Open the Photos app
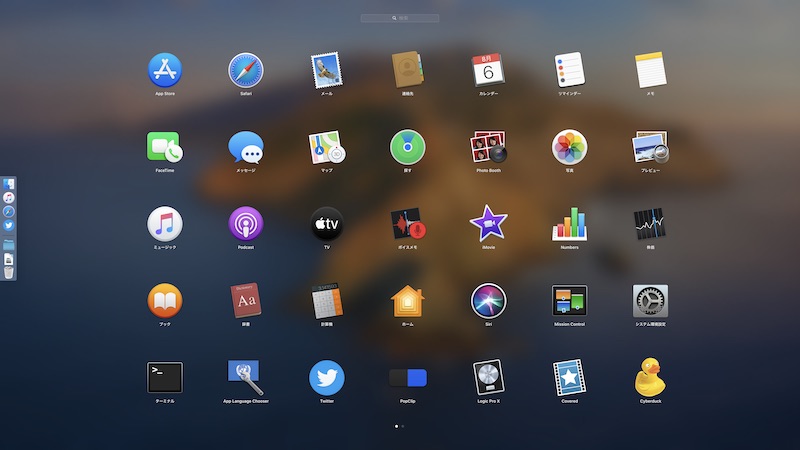Screen dimensions: 800x450 pyautogui.click(x=569, y=147)
